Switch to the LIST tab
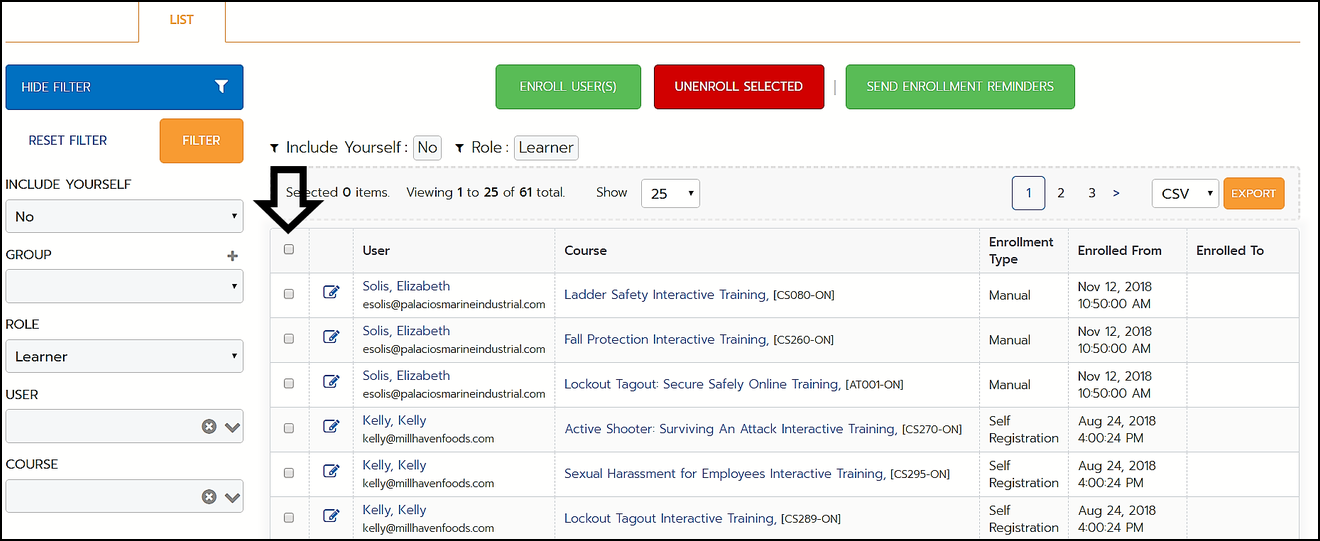This screenshot has width=1320, height=541. pyautogui.click(x=182, y=20)
